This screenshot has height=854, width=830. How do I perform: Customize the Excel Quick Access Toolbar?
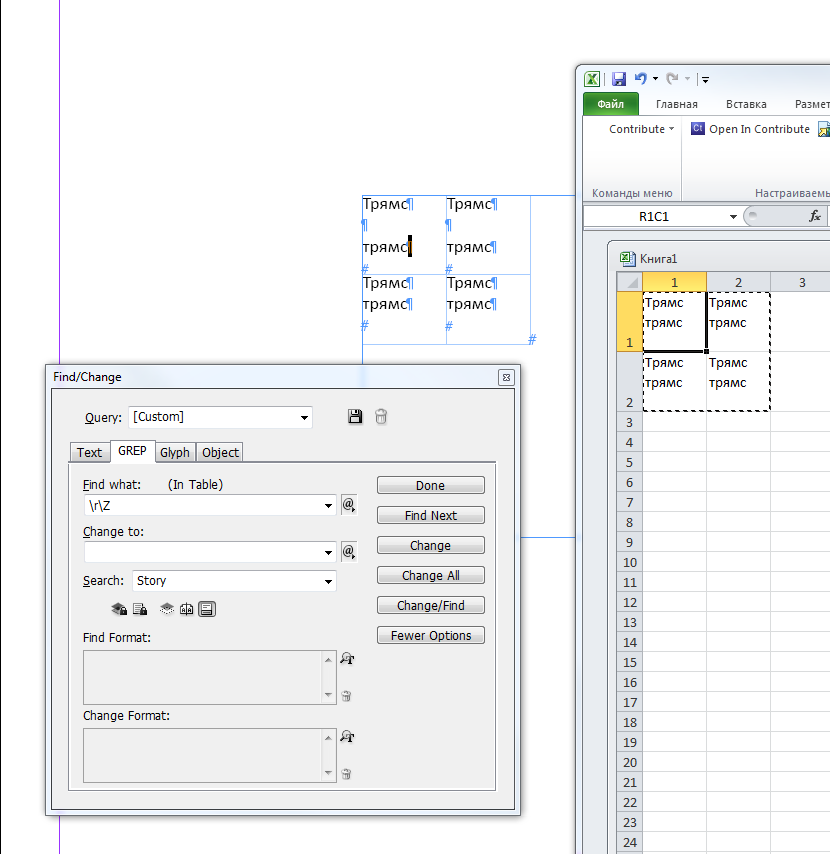(705, 80)
